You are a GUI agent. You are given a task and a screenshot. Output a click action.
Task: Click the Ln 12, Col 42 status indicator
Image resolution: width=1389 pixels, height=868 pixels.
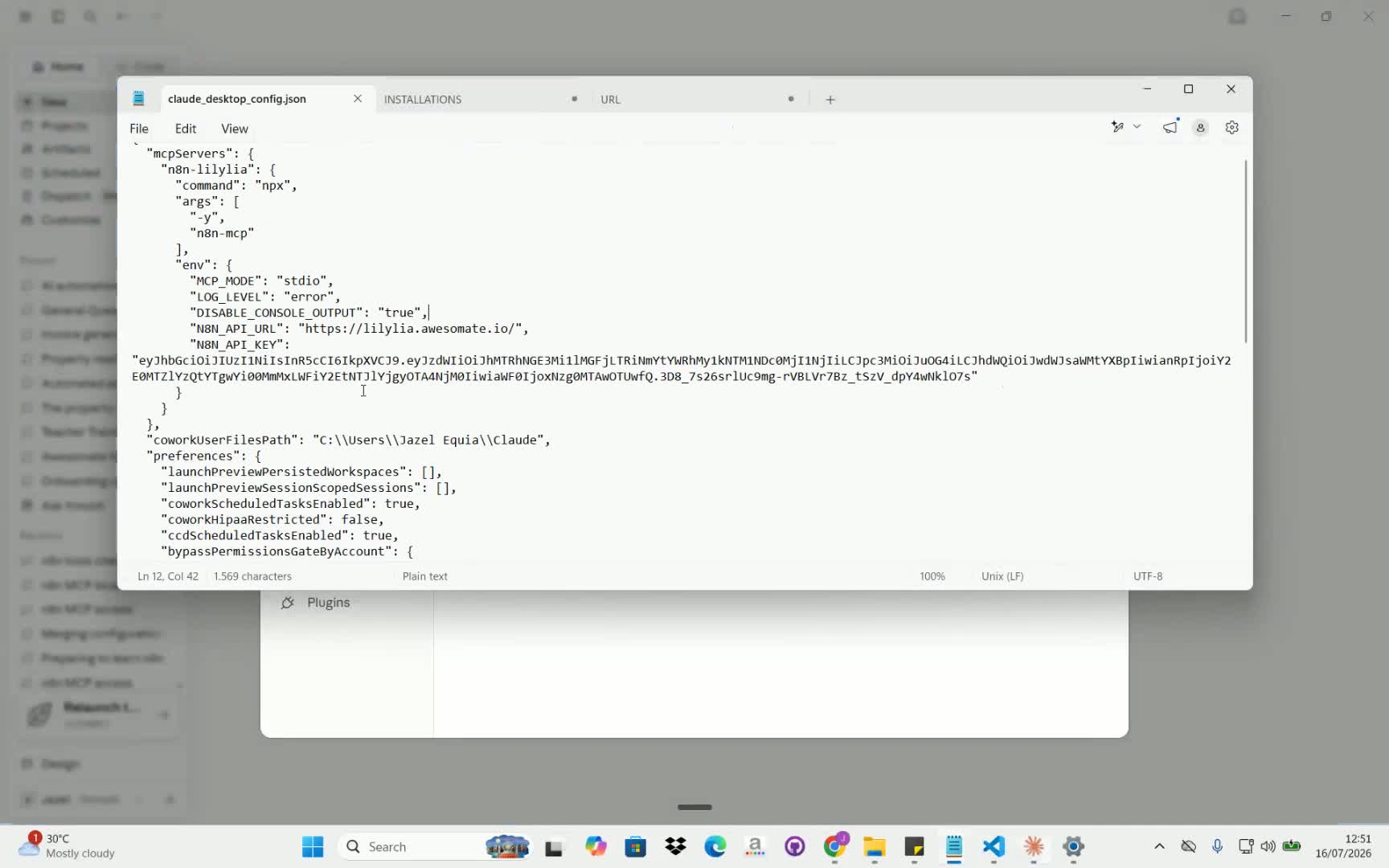(168, 576)
